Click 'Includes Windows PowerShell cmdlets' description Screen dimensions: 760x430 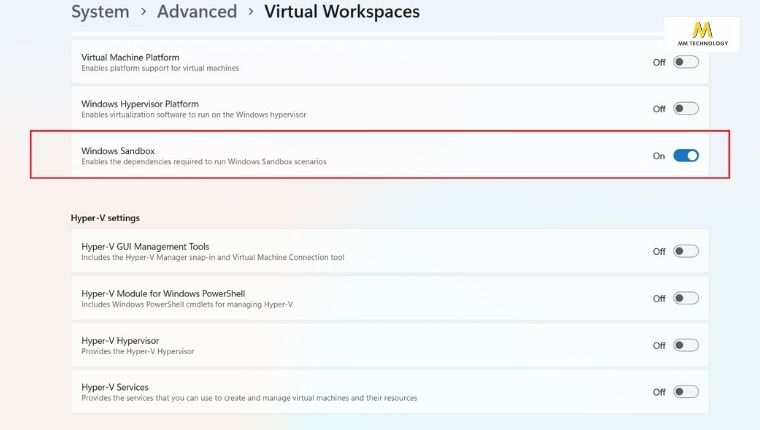187,304
